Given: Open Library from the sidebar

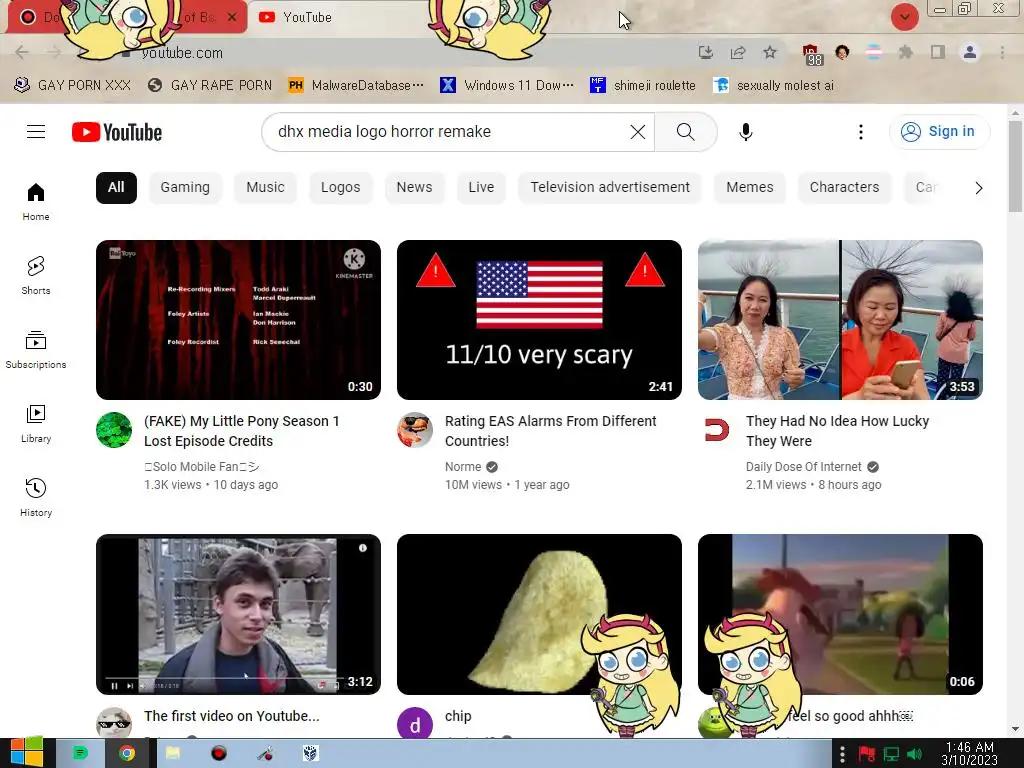Looking at the screenshot, I should [36, 424].
